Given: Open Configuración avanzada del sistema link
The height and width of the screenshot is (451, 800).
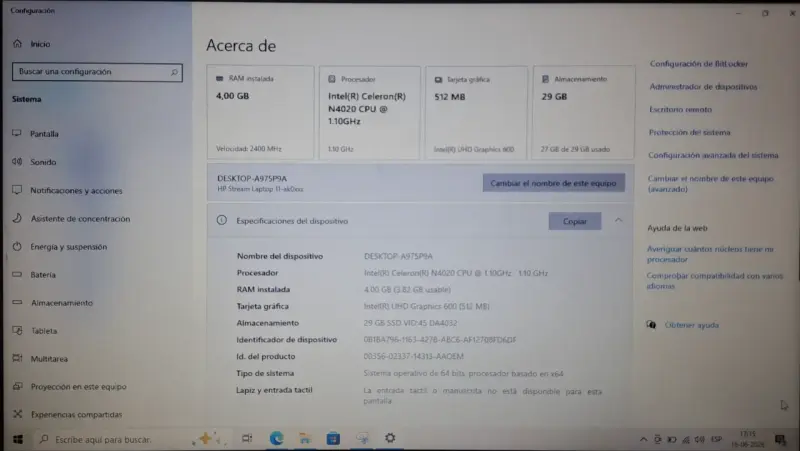Looking at the screenshot, I should point(713,155).
